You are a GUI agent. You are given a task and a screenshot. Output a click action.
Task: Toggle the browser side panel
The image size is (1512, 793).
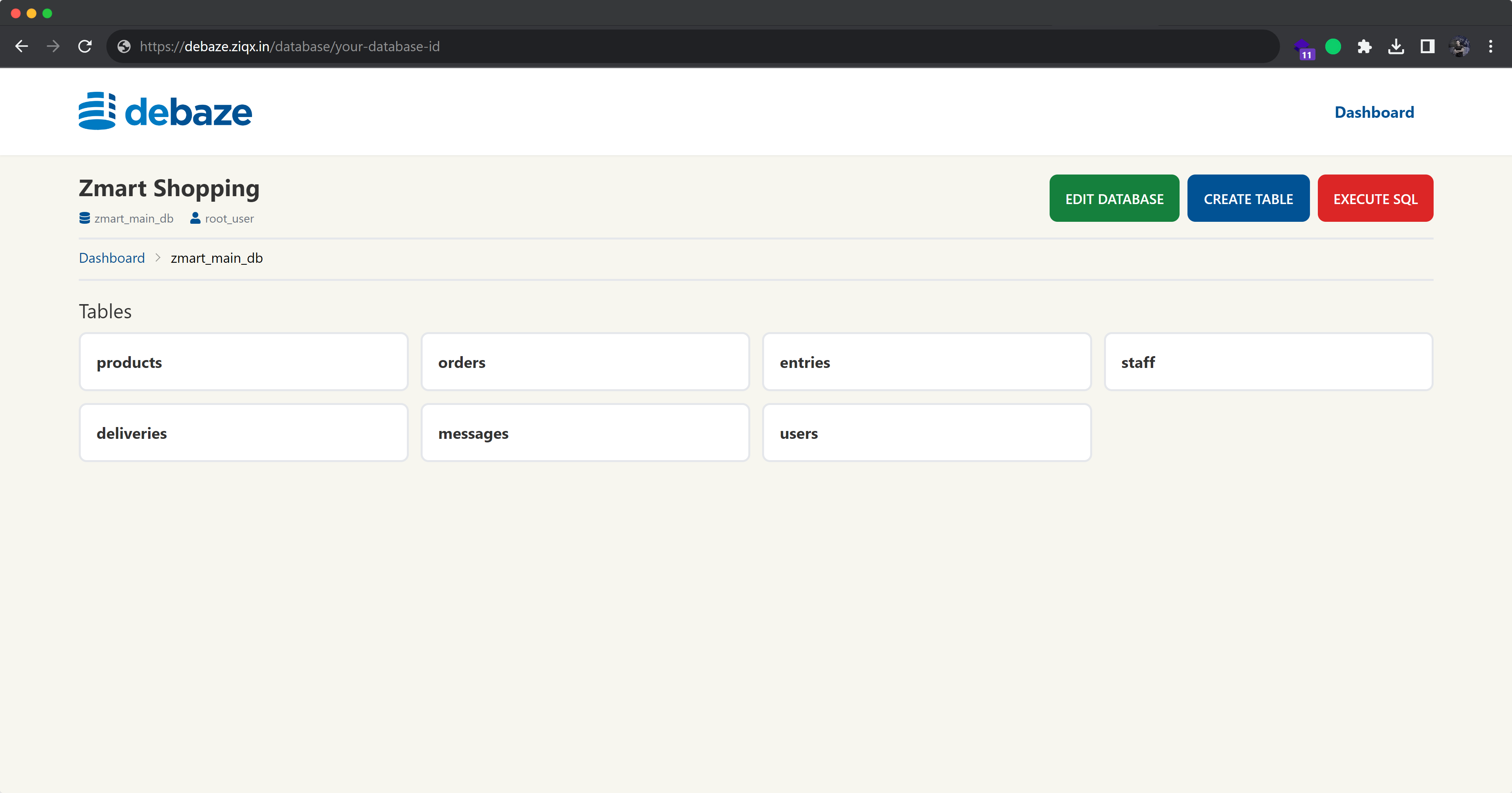click(x=1427, y=46)
